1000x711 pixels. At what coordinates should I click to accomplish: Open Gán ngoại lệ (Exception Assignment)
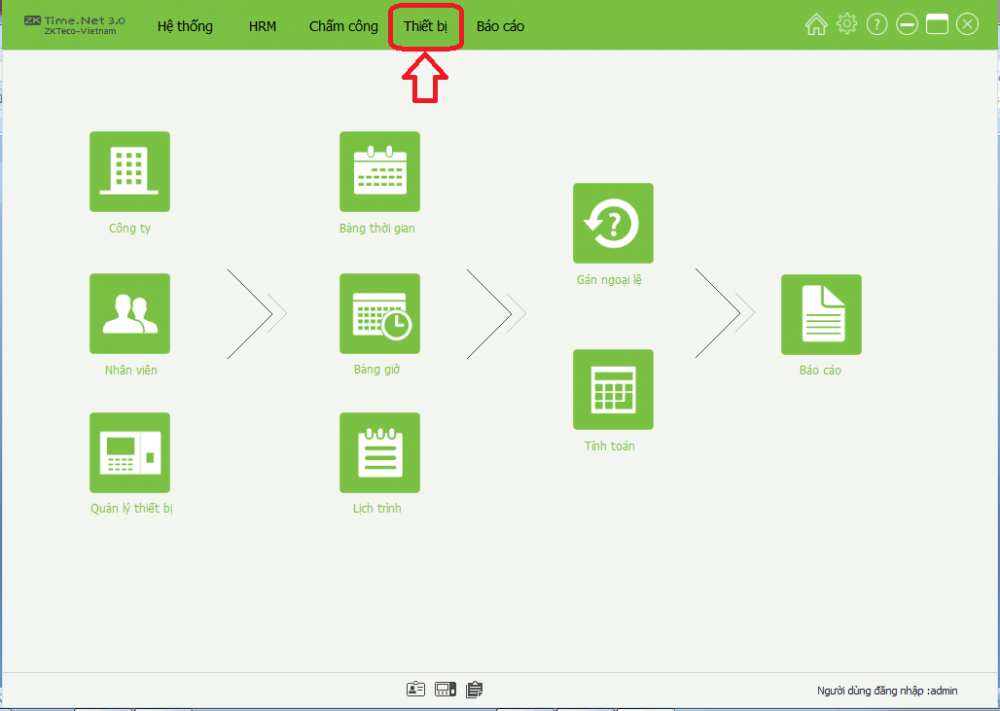coord(613,222)
